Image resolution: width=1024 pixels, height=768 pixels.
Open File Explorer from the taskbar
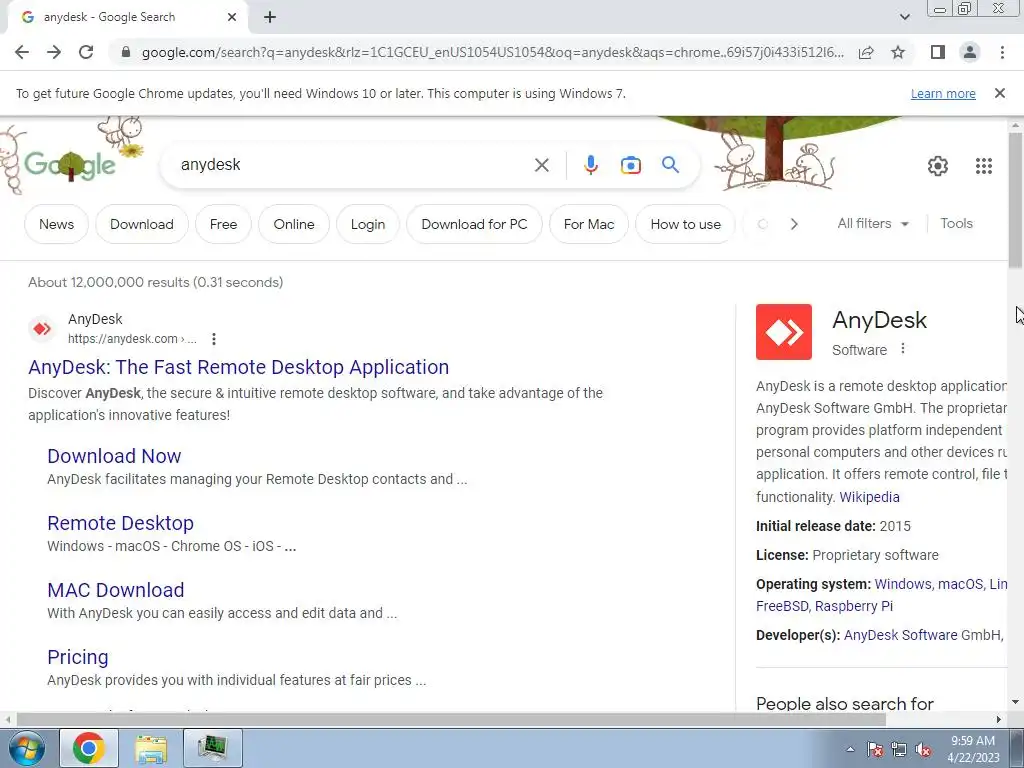coord(151,748)
